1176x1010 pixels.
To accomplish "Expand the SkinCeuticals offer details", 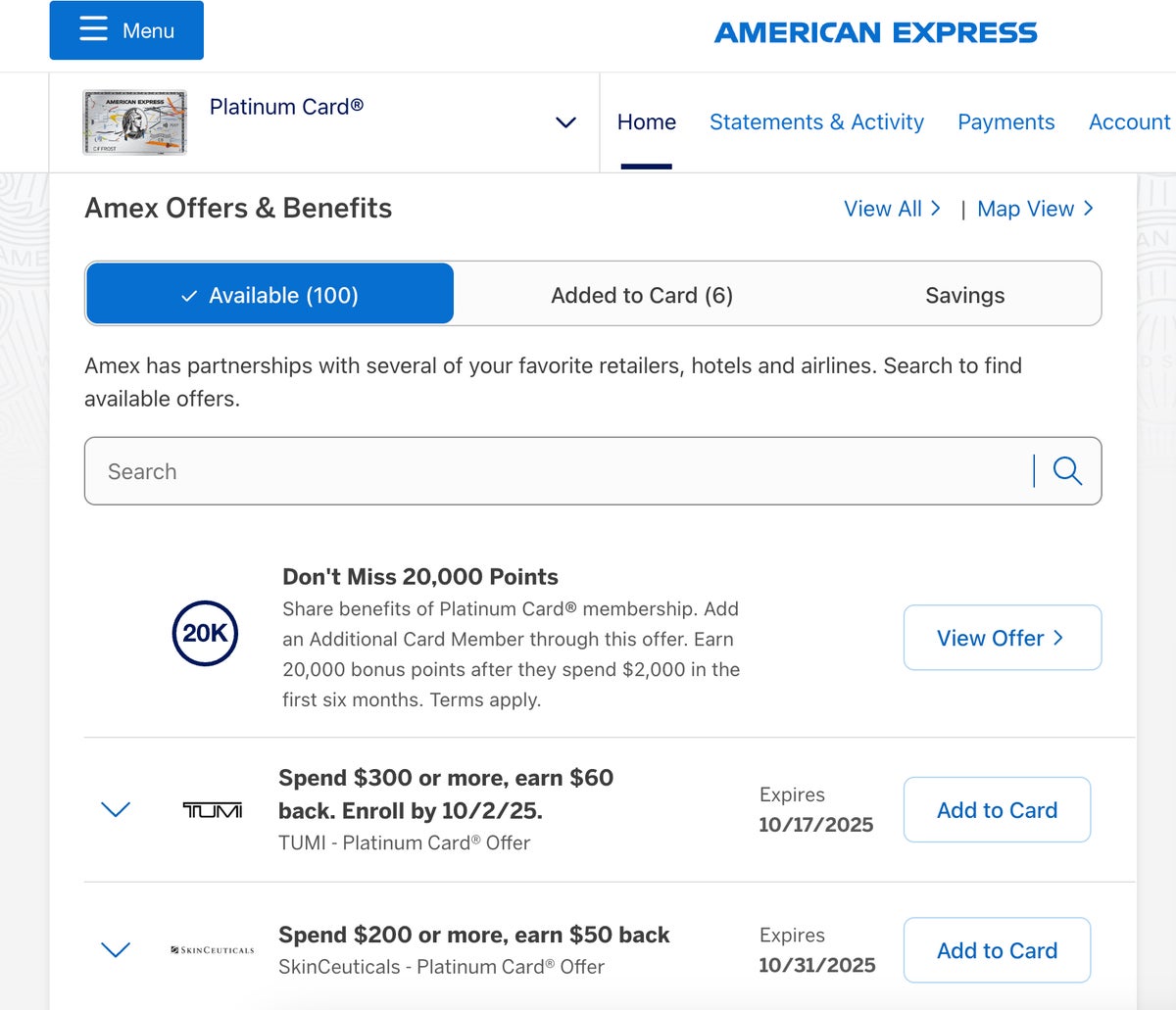I will coord(116,950).
